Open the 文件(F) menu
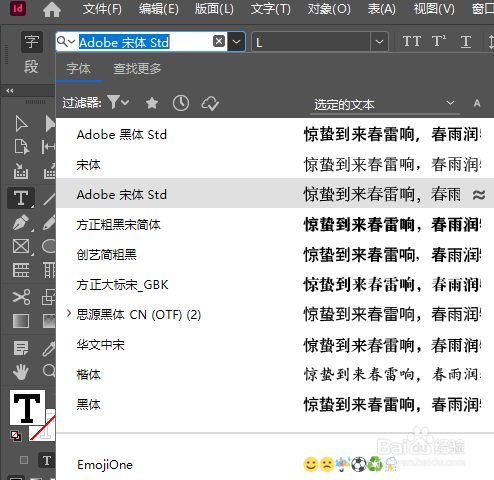The width and height of the screenshot is (494, 480). pos(102,9)
